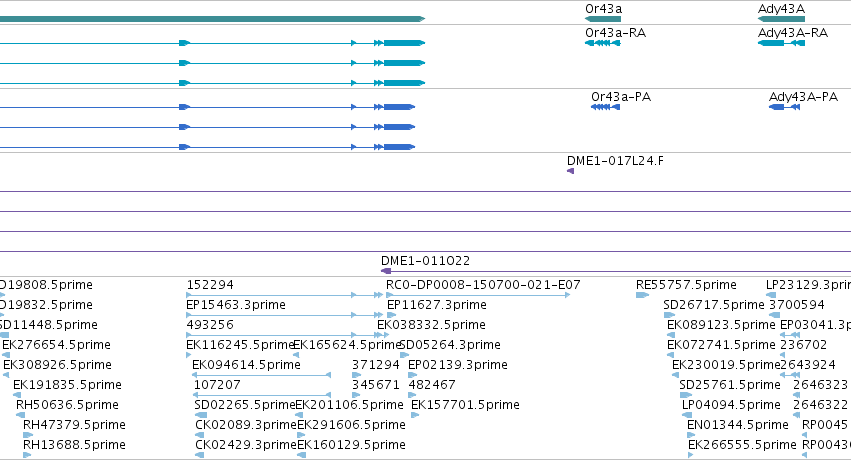Click the RH47379.5prime label
Screen dimensions: 851x460
(x=74, y=425)
